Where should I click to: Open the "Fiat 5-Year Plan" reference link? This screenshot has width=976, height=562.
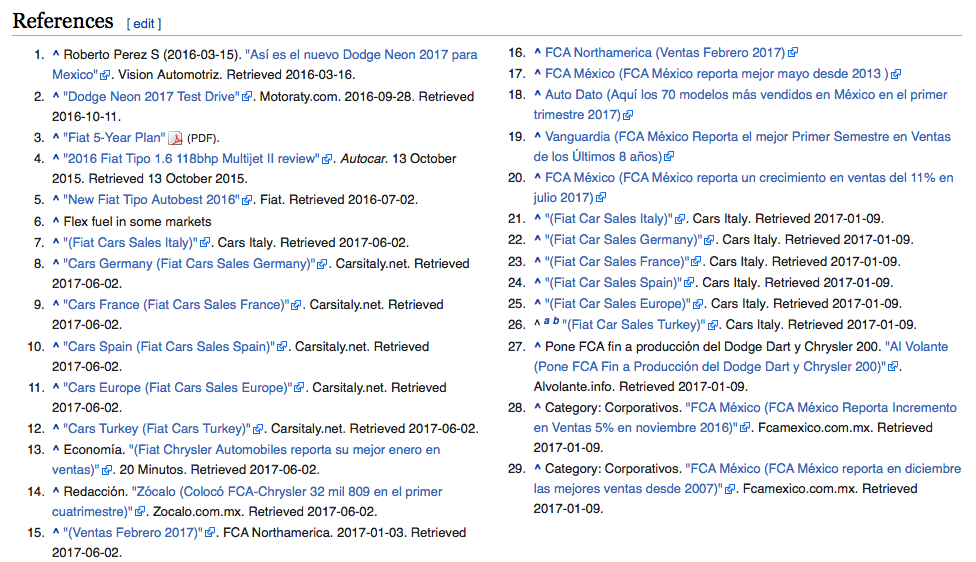113,138
